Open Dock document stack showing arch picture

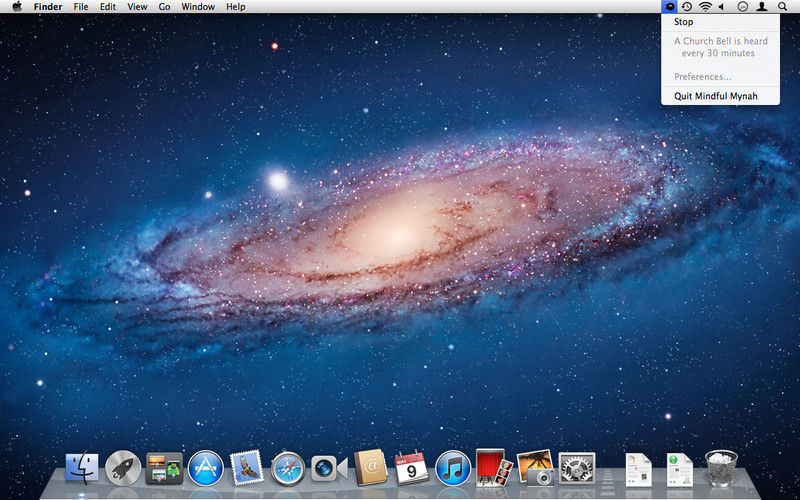tap(638, 470)
